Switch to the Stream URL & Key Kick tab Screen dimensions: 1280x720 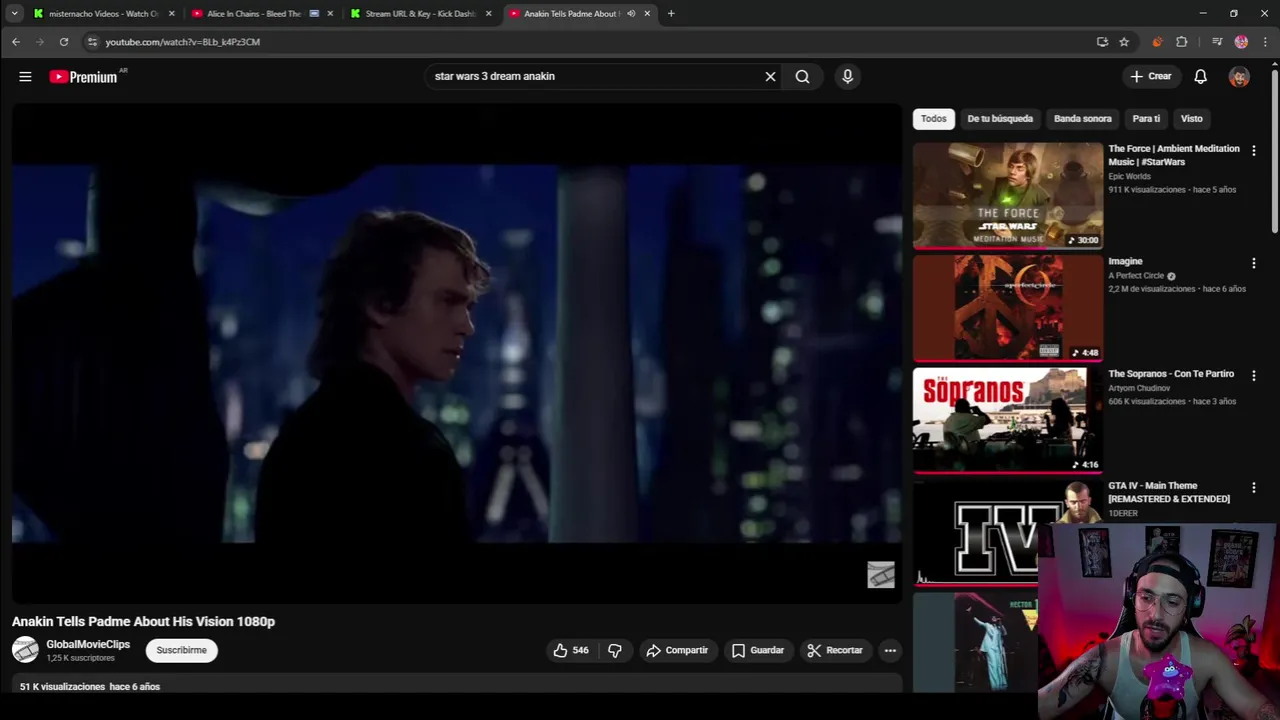pos(420,14)
